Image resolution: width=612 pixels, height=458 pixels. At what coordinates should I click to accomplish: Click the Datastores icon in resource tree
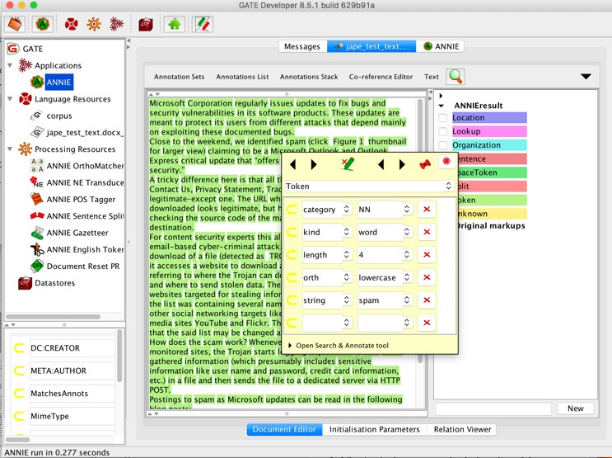25,283
